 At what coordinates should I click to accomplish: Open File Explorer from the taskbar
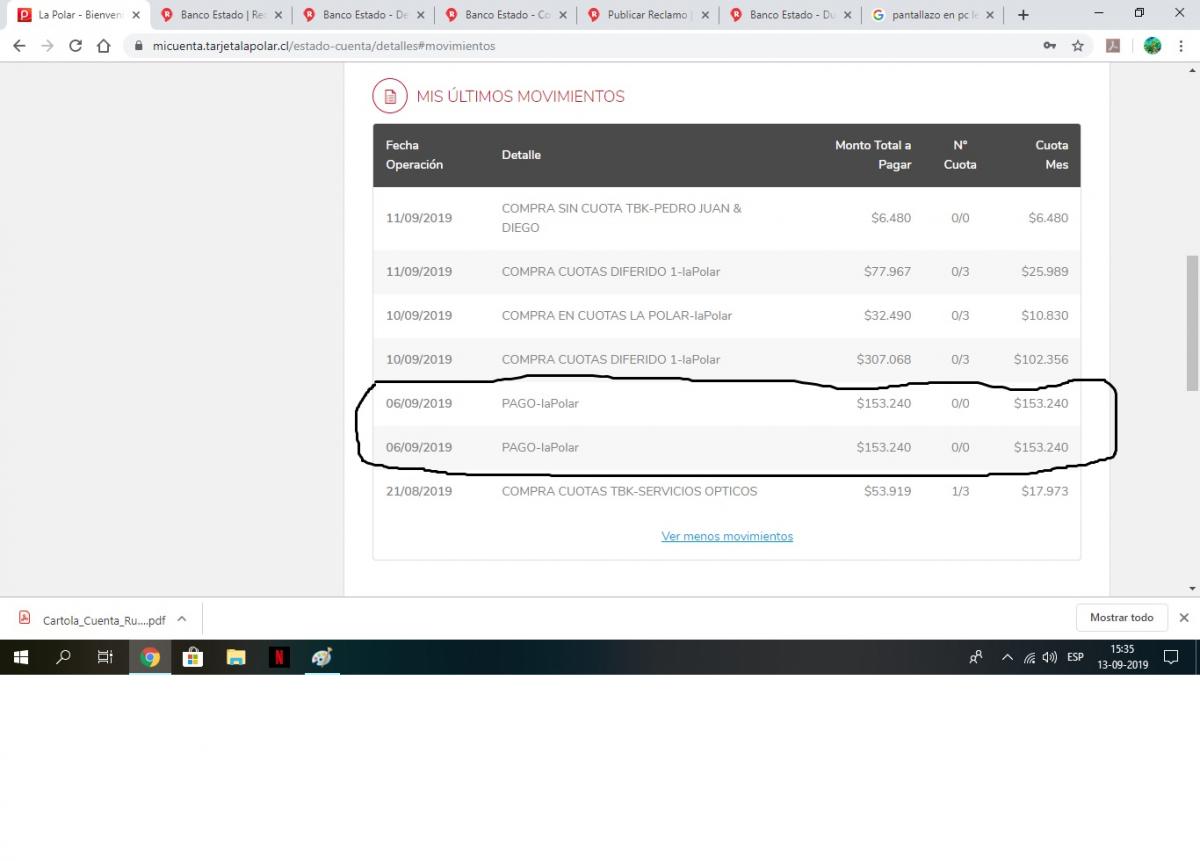(x=236, y=657)
